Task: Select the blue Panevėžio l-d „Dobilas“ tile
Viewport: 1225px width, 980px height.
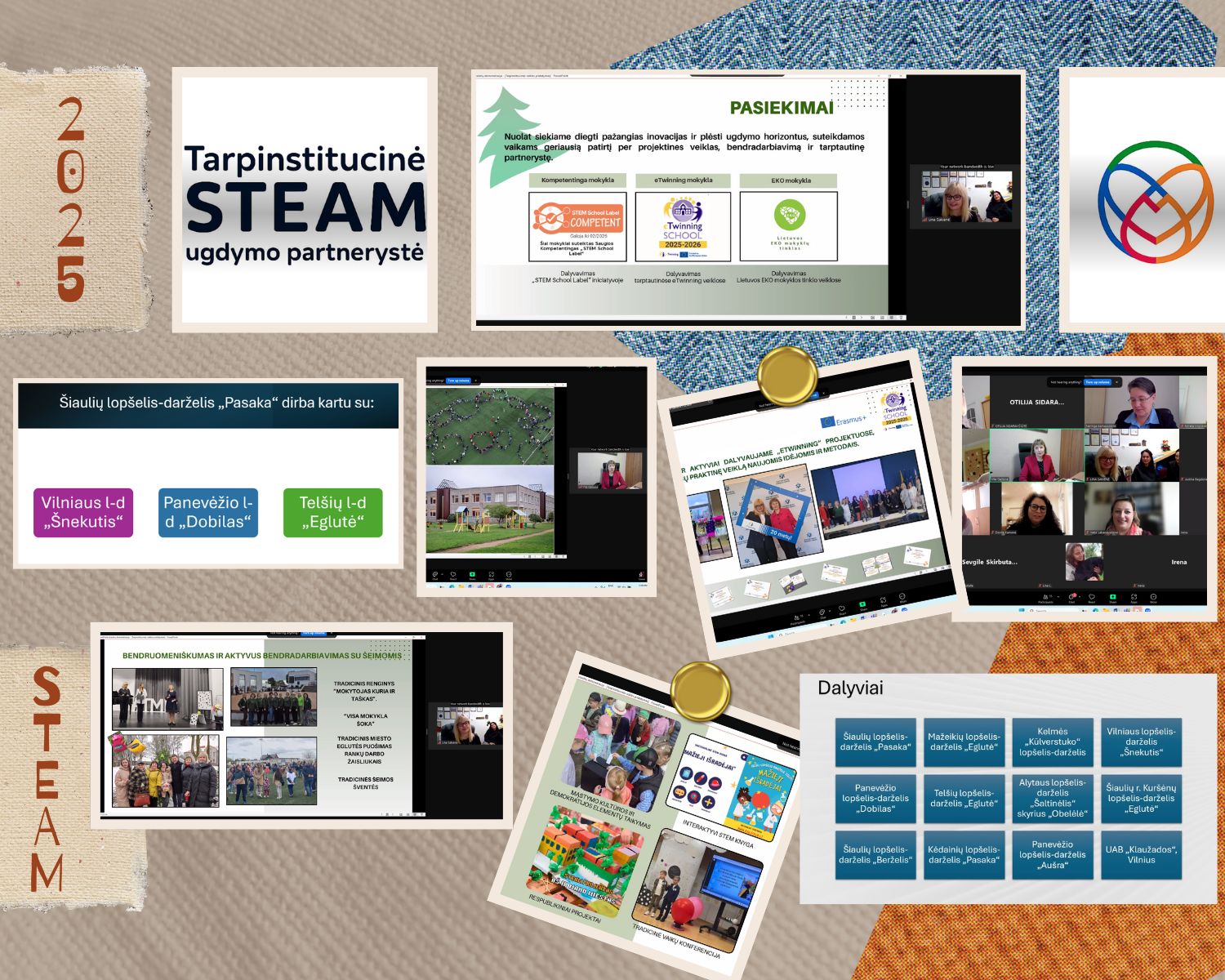Action: point(208,513)
